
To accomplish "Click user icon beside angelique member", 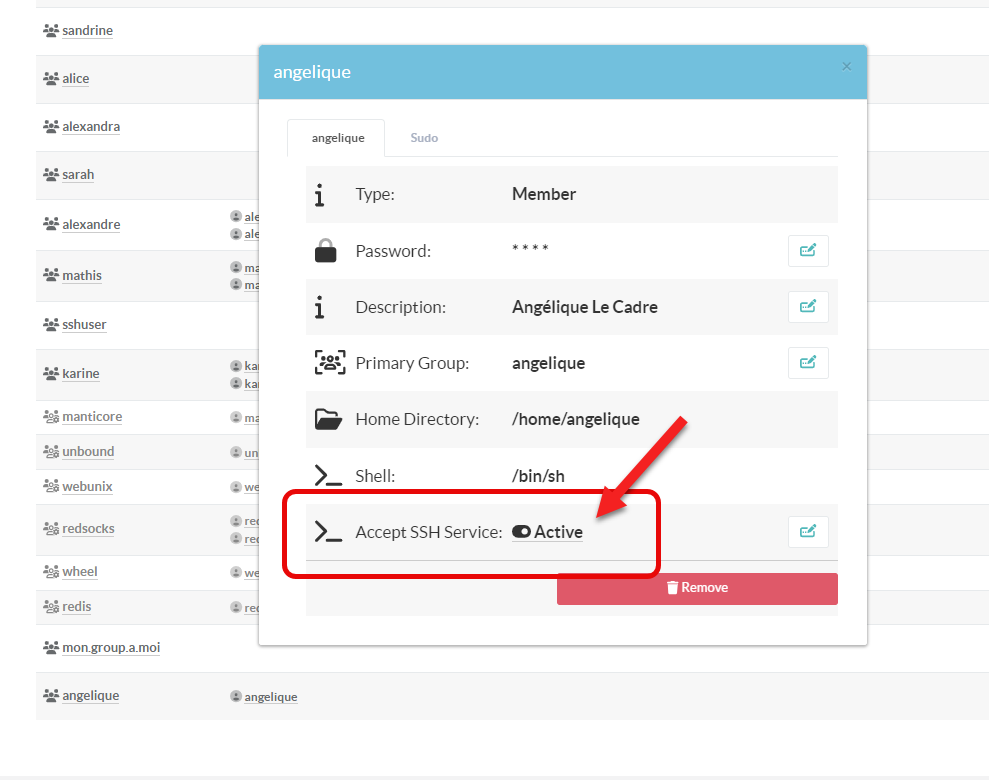I will [x=236, y=696].
